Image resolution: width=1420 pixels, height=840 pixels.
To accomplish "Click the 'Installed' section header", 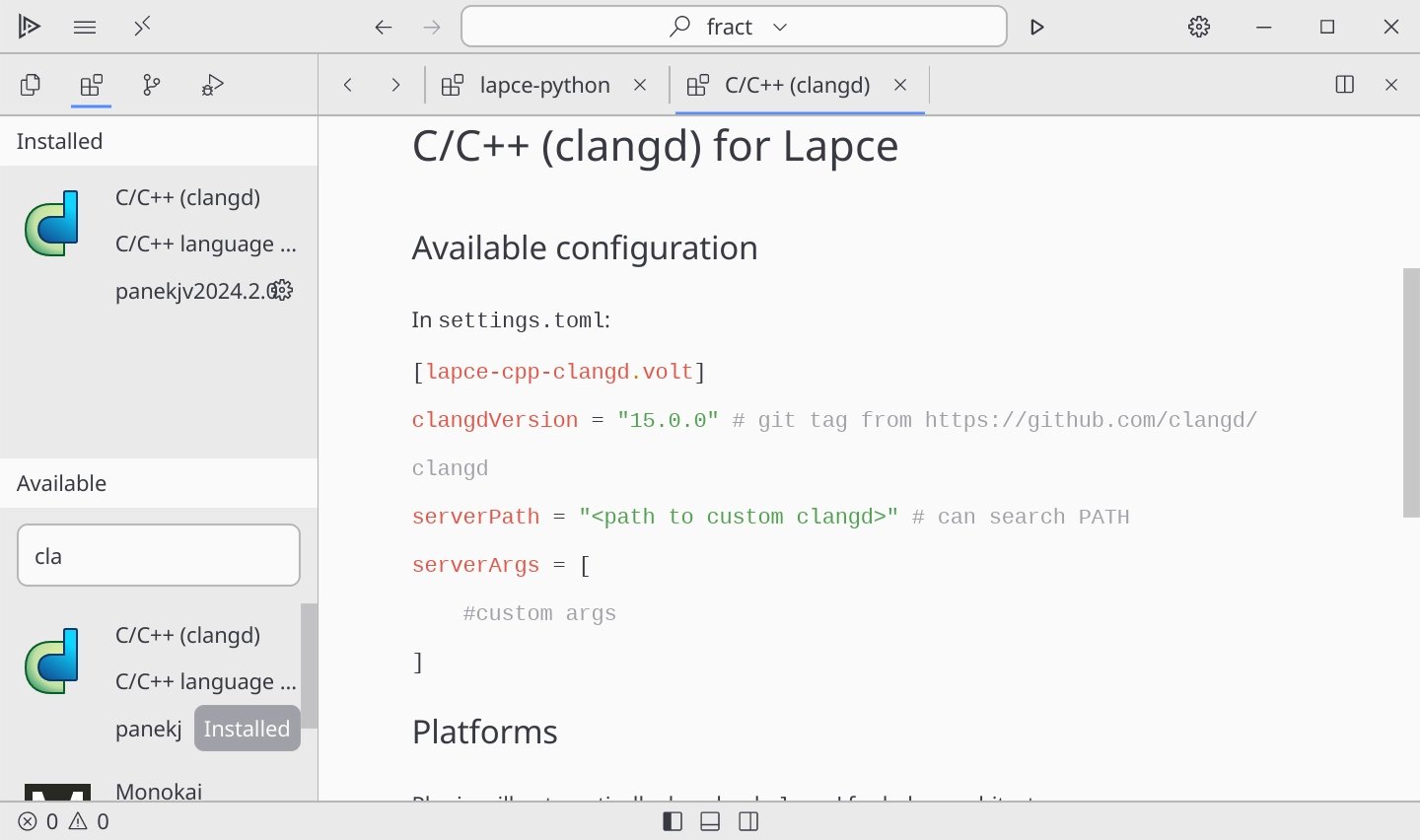I will [x=159, y=141].
